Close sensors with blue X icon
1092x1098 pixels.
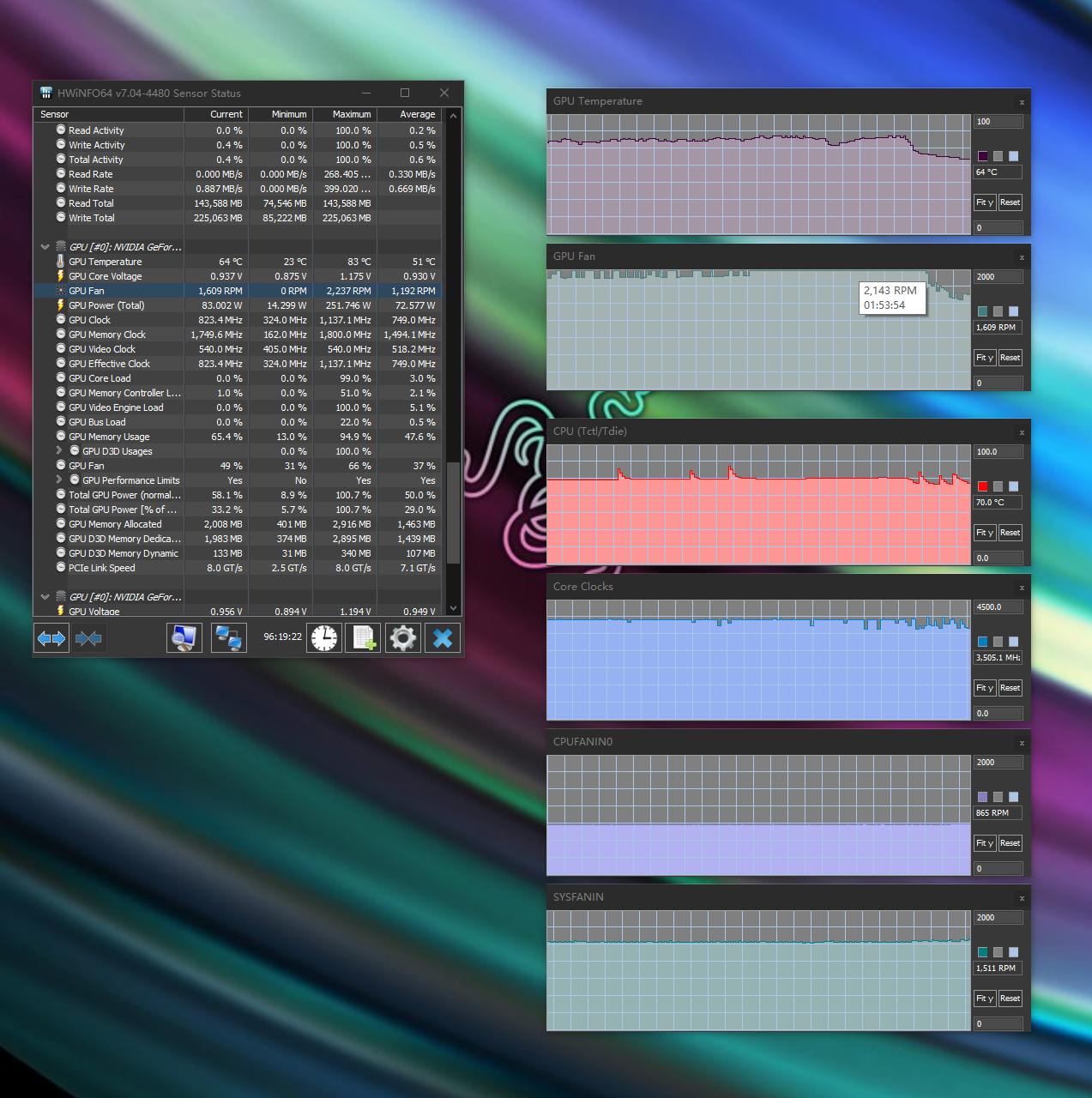[443, 638]
